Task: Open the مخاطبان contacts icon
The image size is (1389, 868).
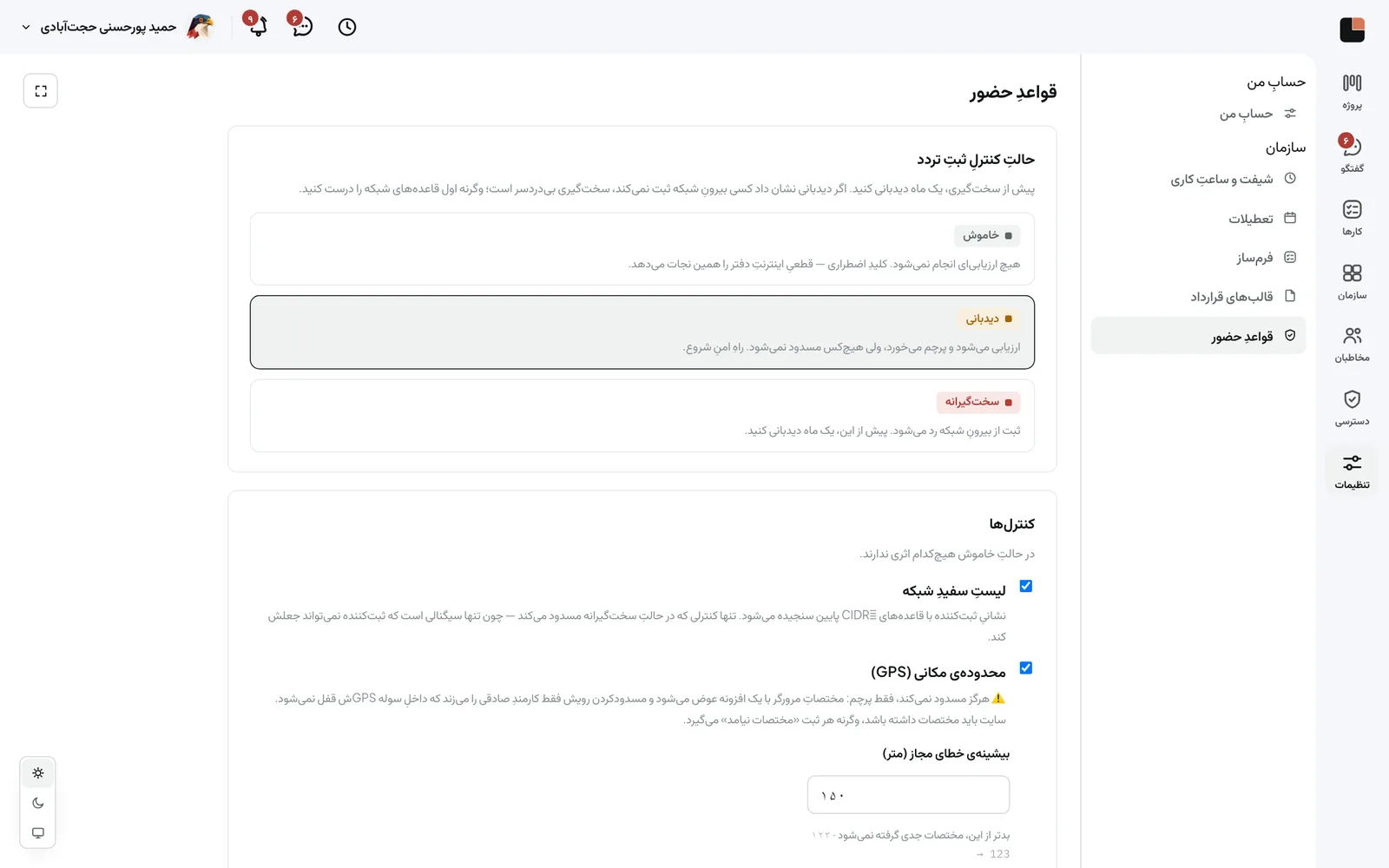Action: (1352, 345)
